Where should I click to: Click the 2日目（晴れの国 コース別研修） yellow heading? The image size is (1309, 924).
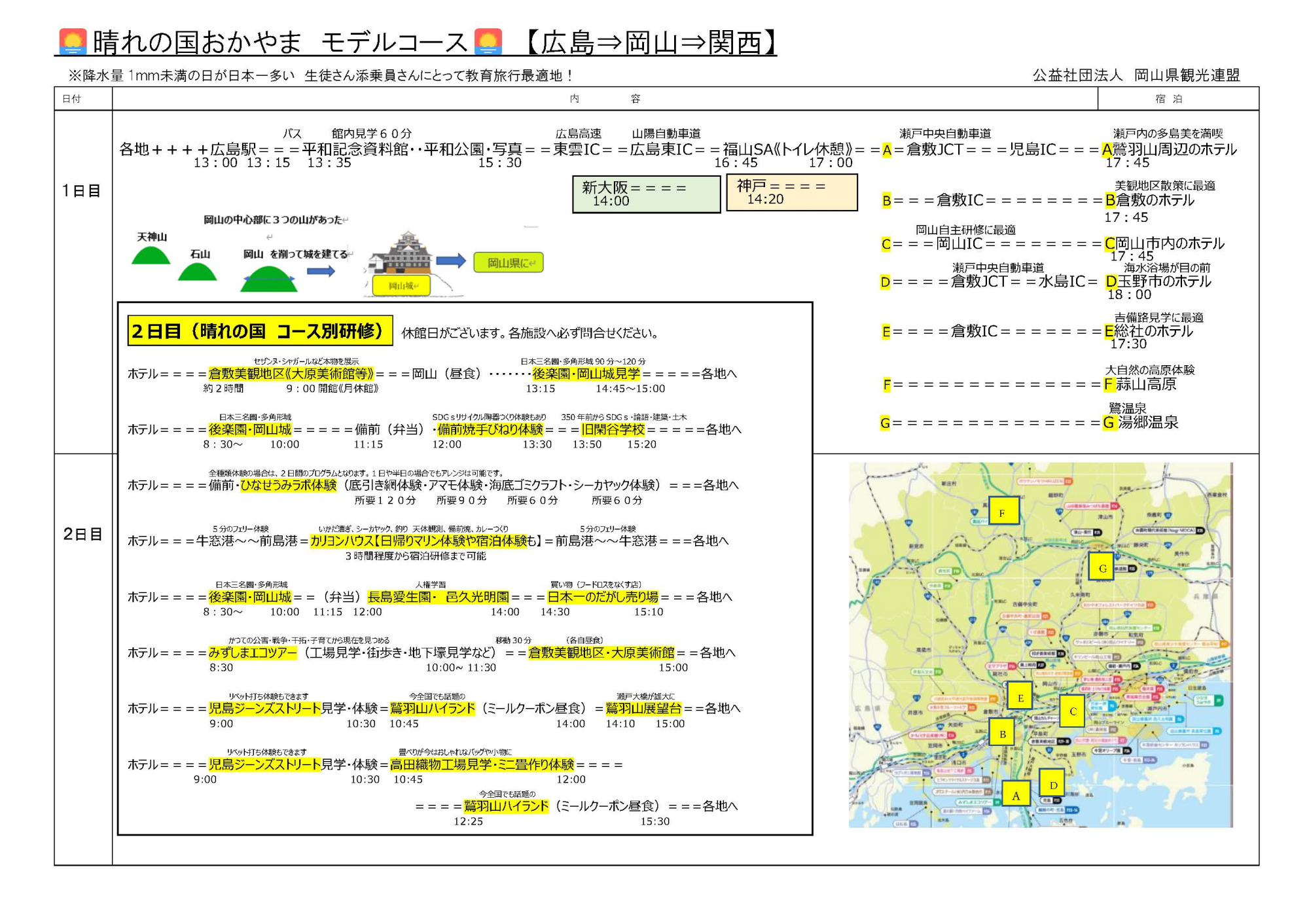(x=259, y=330)
